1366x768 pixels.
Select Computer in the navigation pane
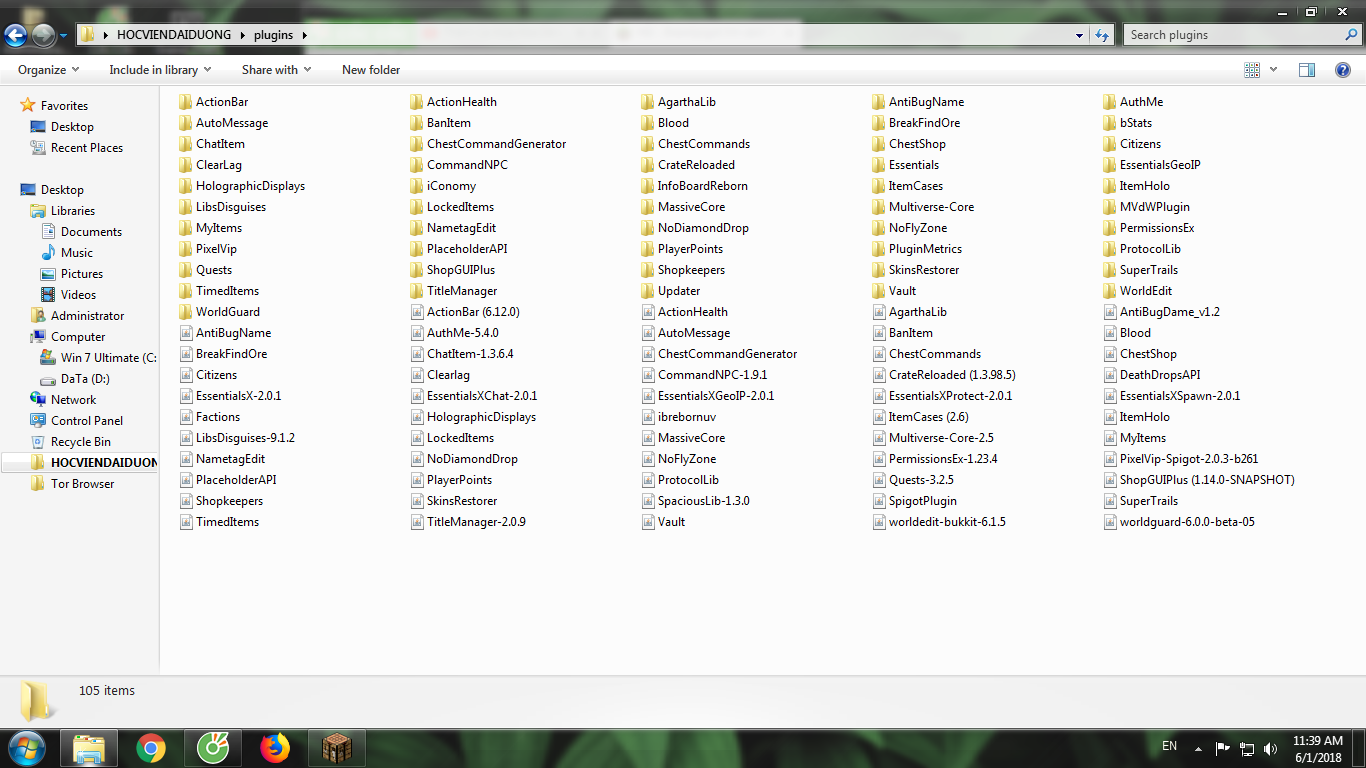click(78, 337)
